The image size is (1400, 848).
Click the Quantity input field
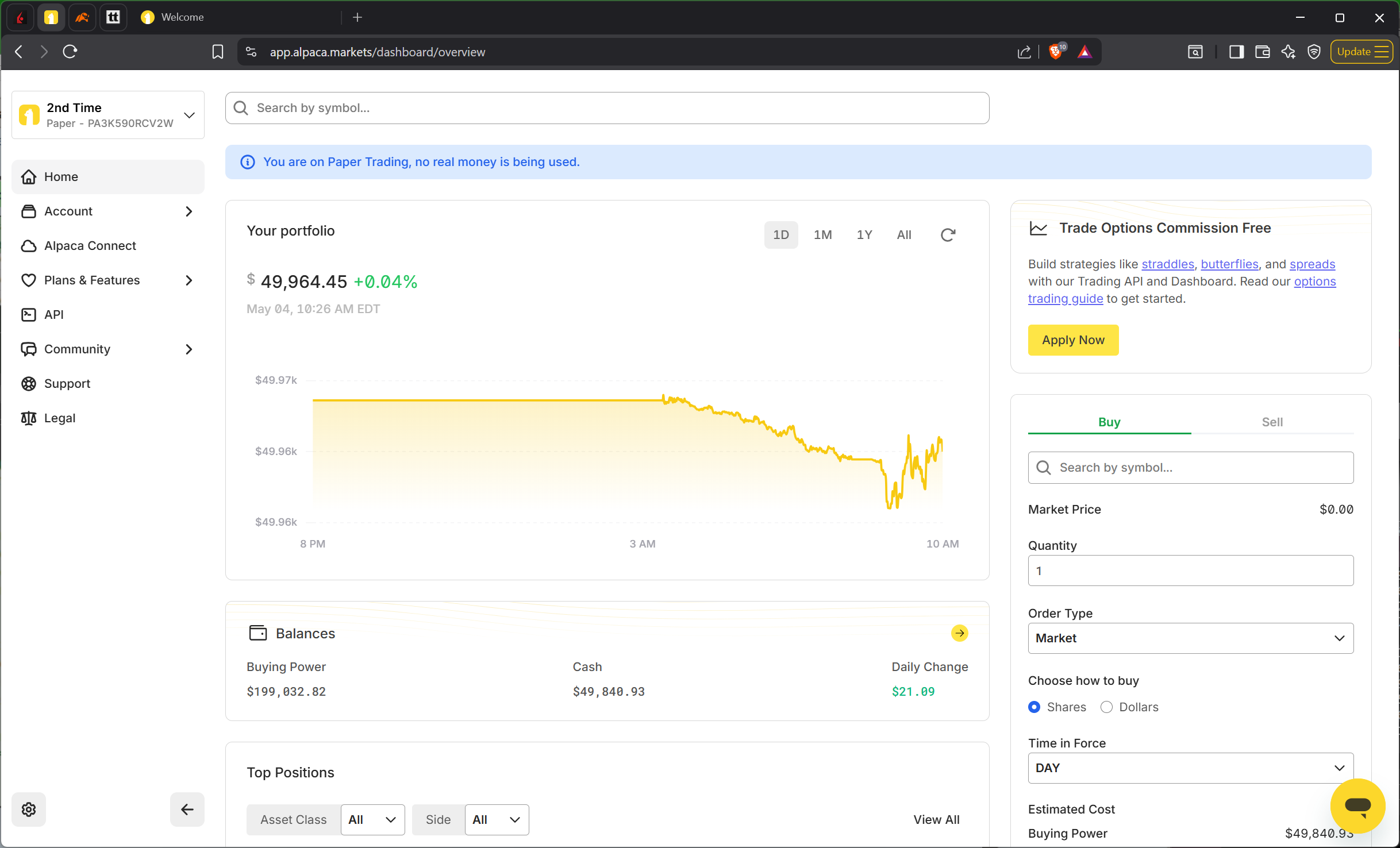click(x=1190, y=571)
